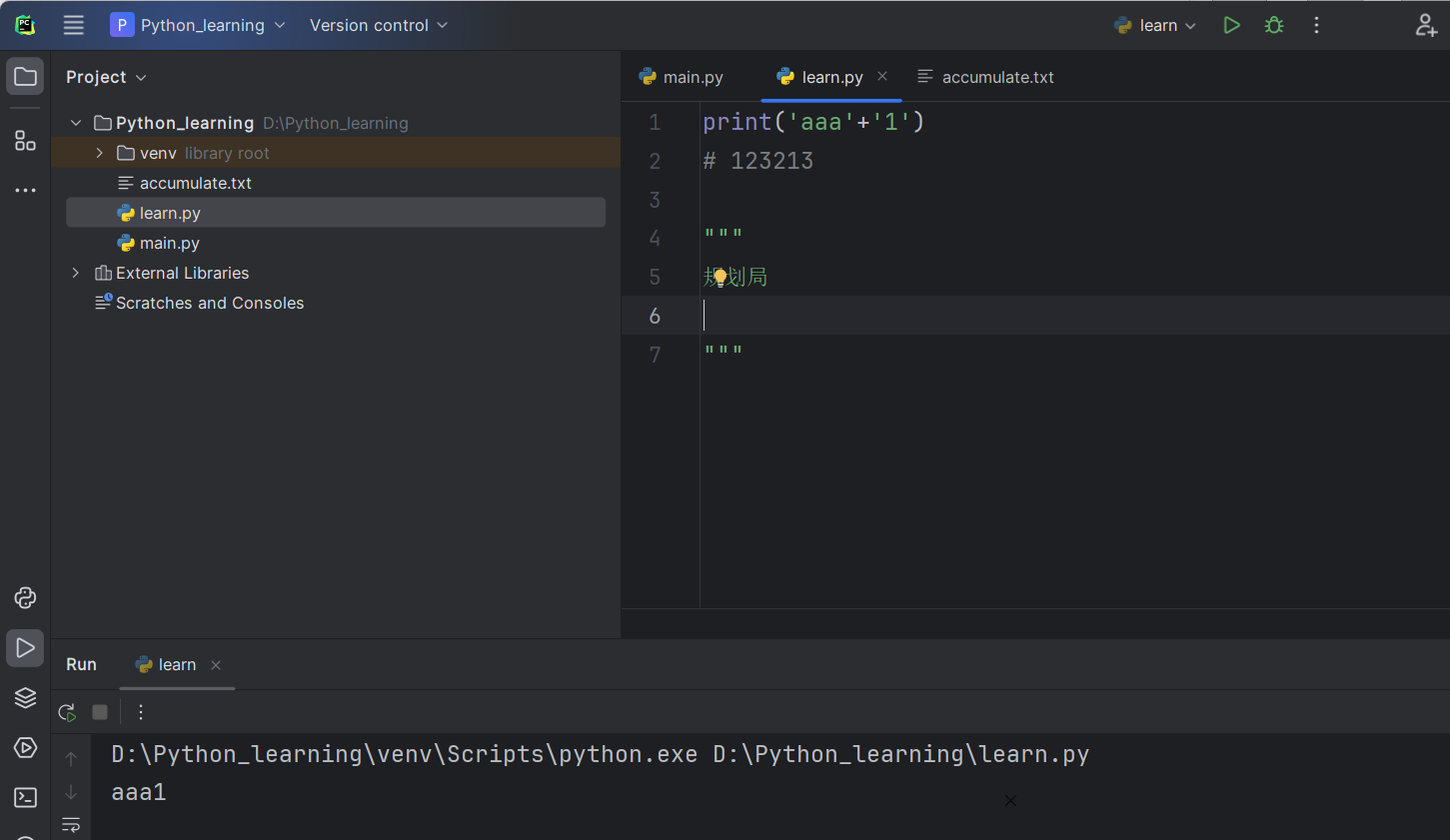Image resolution: width=1450 pixels, height=840 pixels.
Task: Open the Python Console layers icon
Action: point(25,697)
